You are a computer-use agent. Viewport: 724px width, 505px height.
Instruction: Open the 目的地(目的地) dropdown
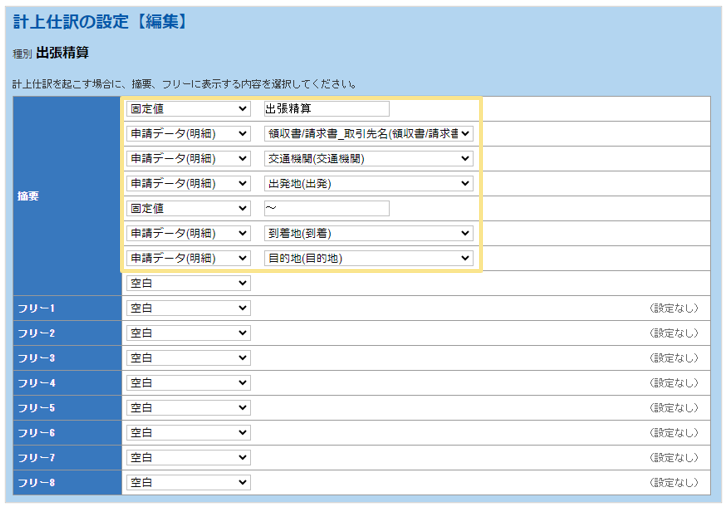coord(368,258)
